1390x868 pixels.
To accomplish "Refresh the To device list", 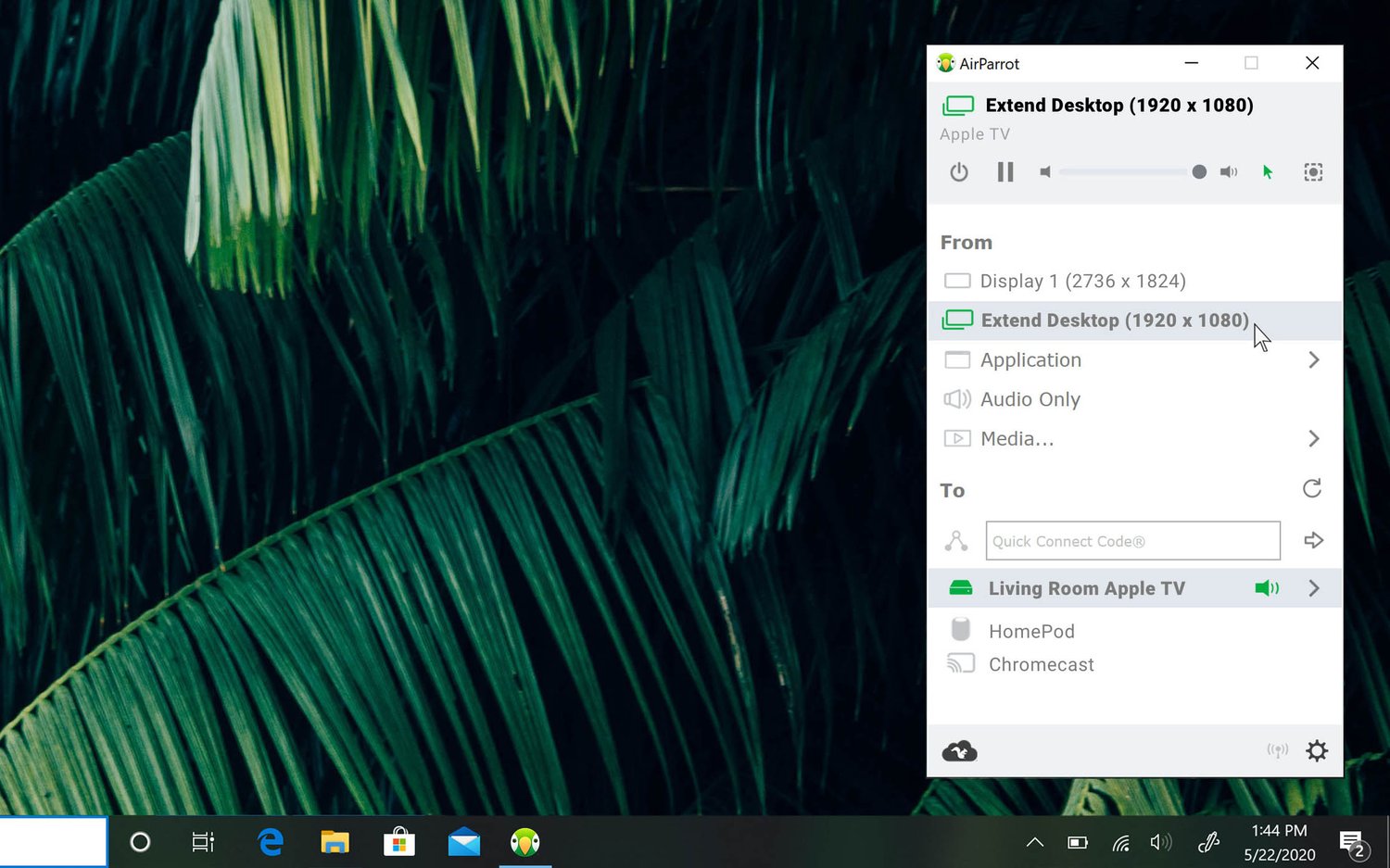I will [x=1312, y=488].
